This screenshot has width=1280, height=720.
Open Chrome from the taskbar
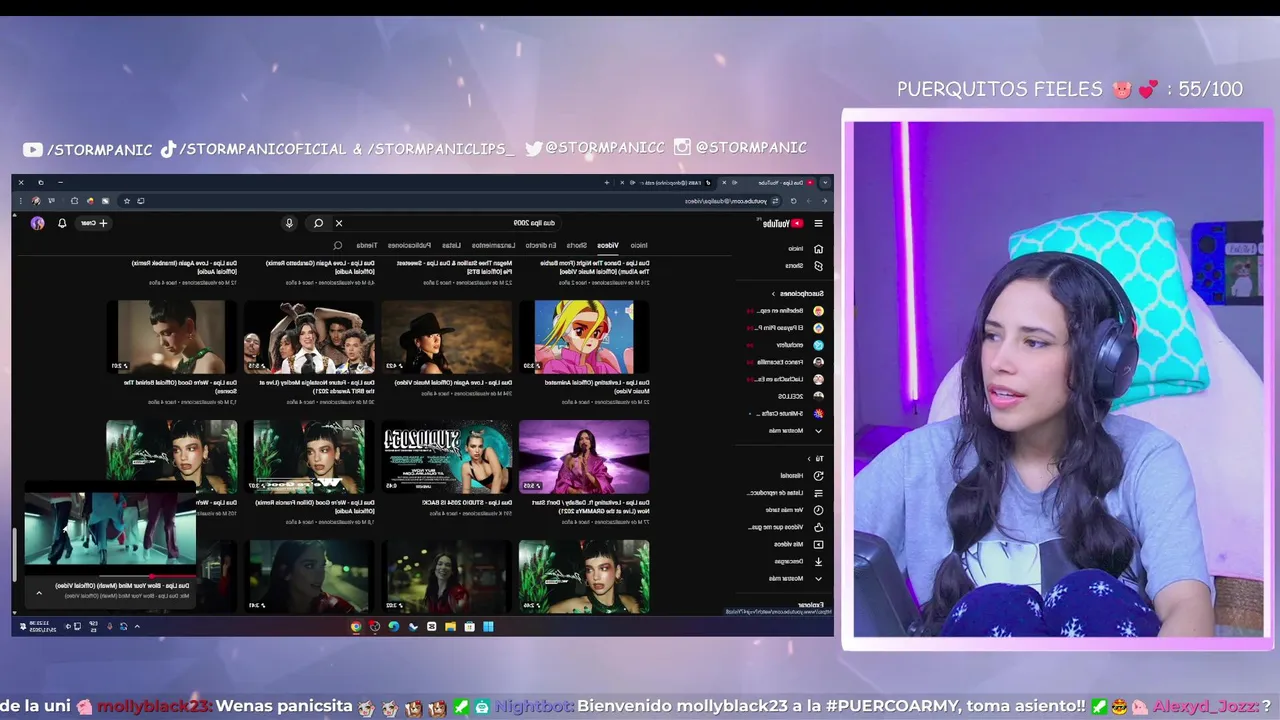[356, 626]
